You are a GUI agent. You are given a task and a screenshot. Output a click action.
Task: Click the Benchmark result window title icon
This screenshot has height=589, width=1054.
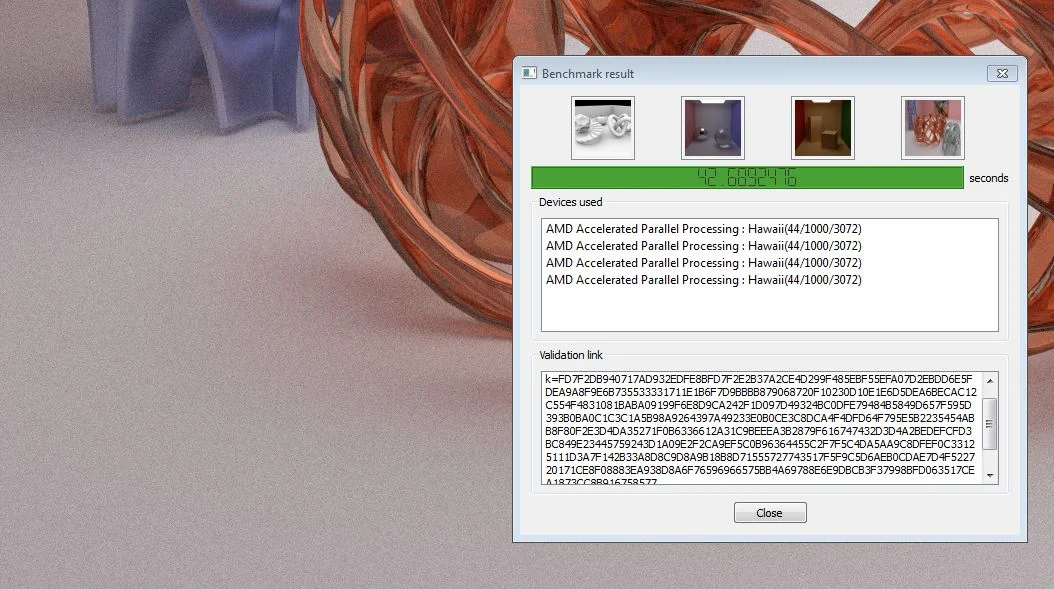529,73
